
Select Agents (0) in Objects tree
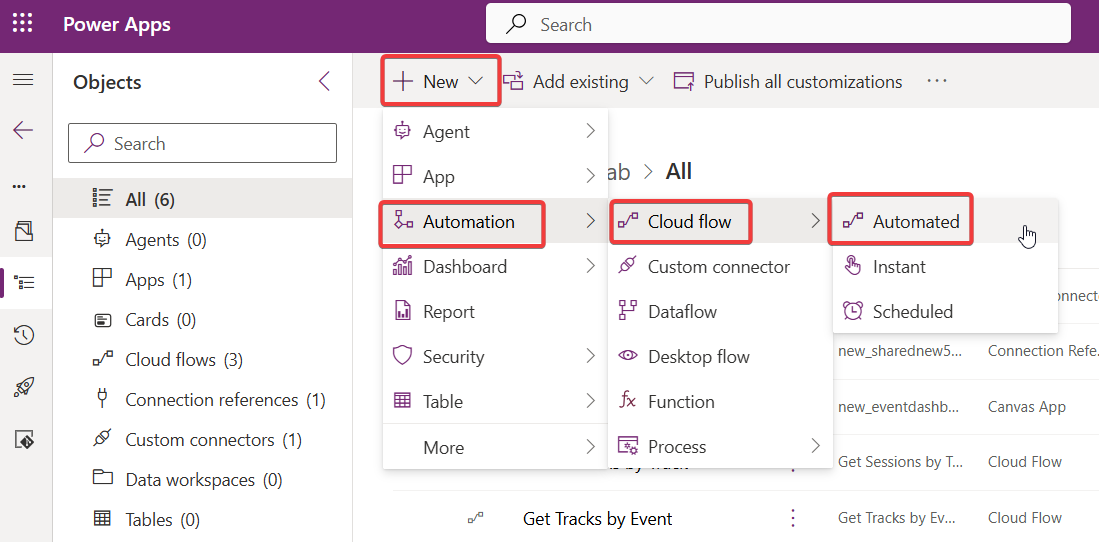tap(203, 240)
